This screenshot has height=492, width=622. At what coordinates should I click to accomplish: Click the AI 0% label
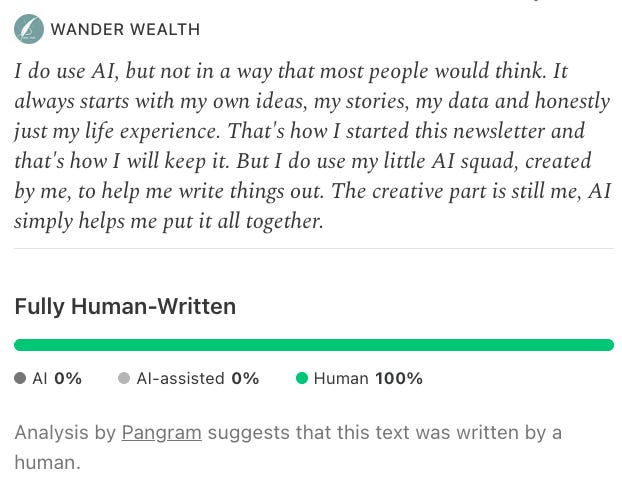pyautogui.click(x=57, y=379)
